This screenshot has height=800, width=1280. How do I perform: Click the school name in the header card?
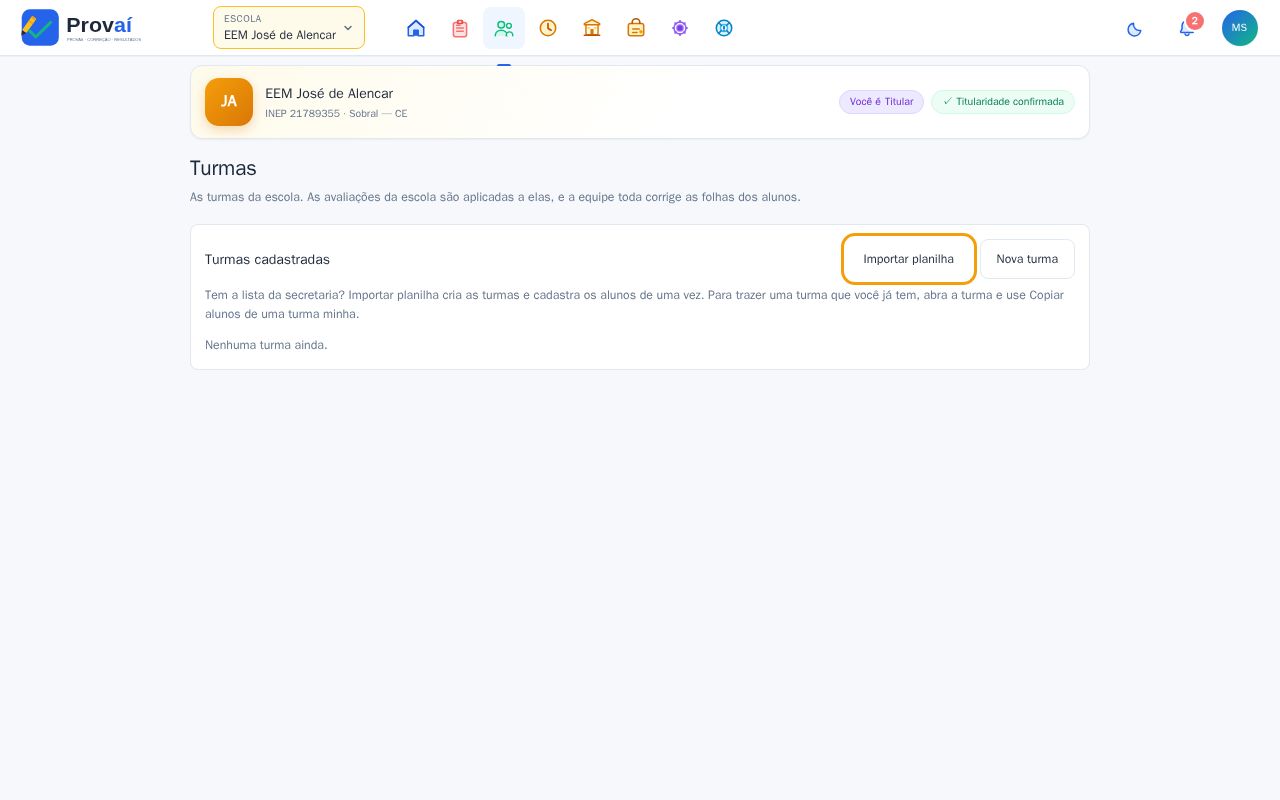(x=329, y=93)
